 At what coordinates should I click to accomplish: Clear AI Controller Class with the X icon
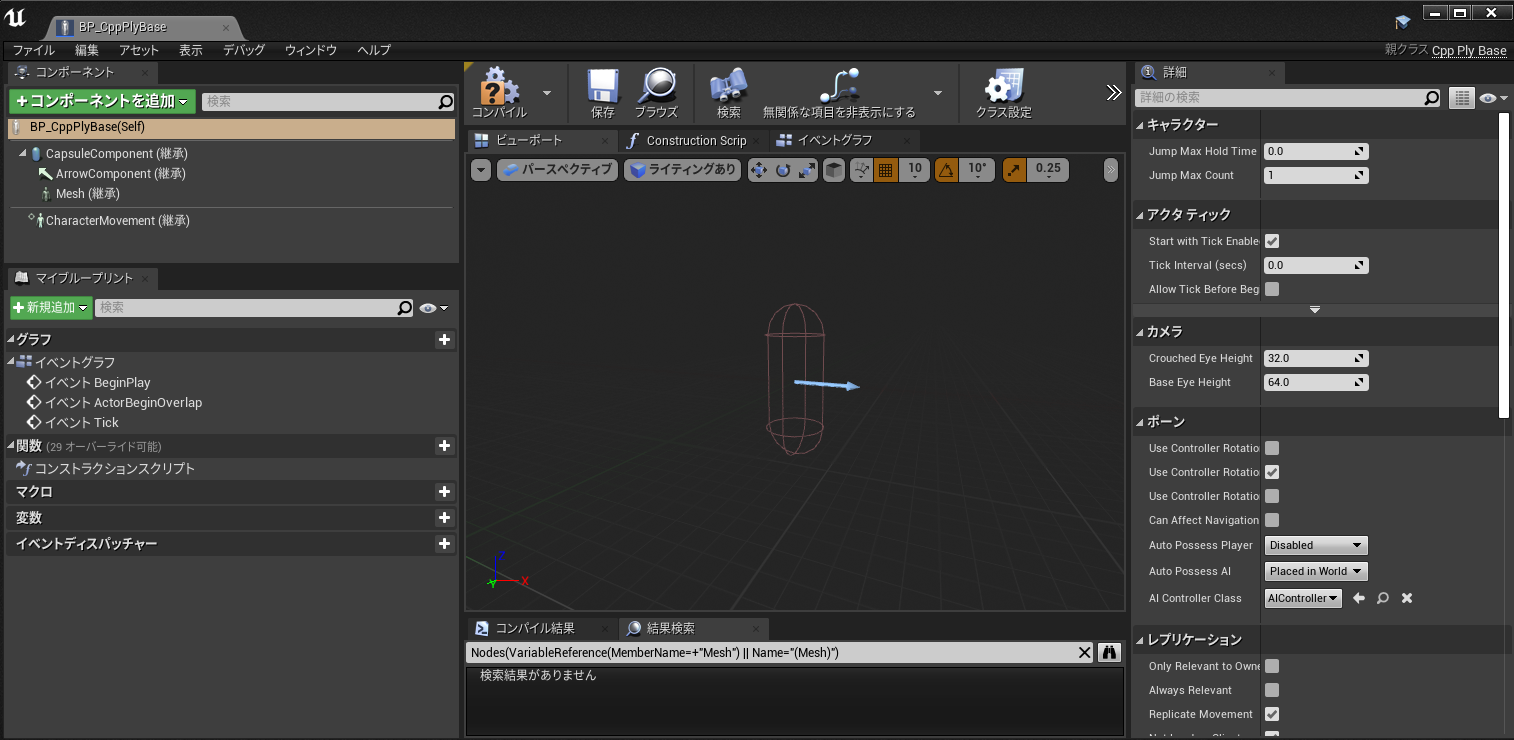(1407, 598)
